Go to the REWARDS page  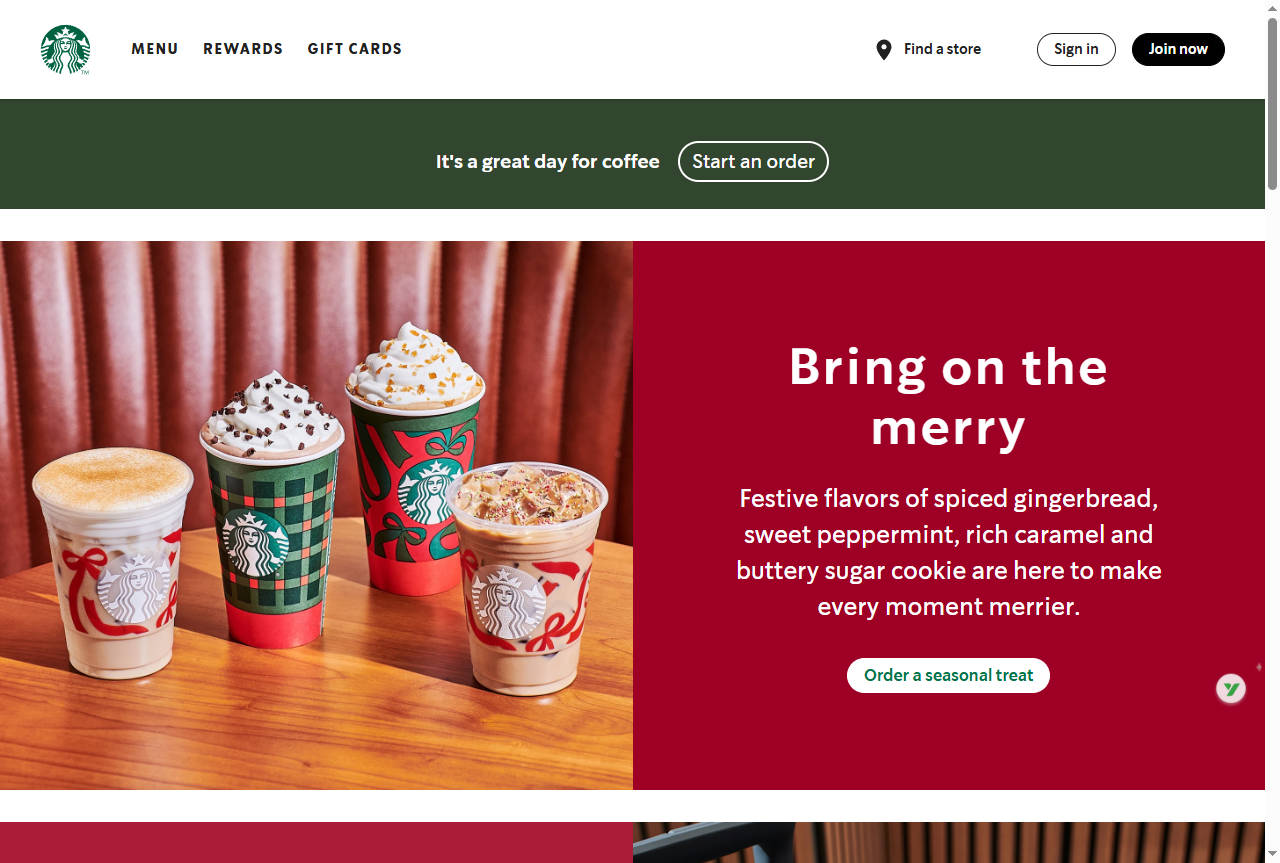tap(243, 49)
